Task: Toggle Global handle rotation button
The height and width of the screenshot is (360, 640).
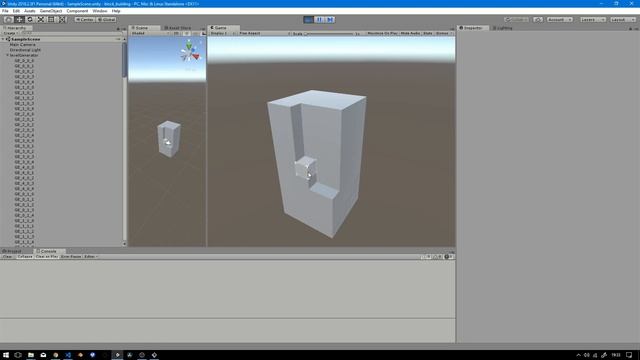Action: (106, 19)
